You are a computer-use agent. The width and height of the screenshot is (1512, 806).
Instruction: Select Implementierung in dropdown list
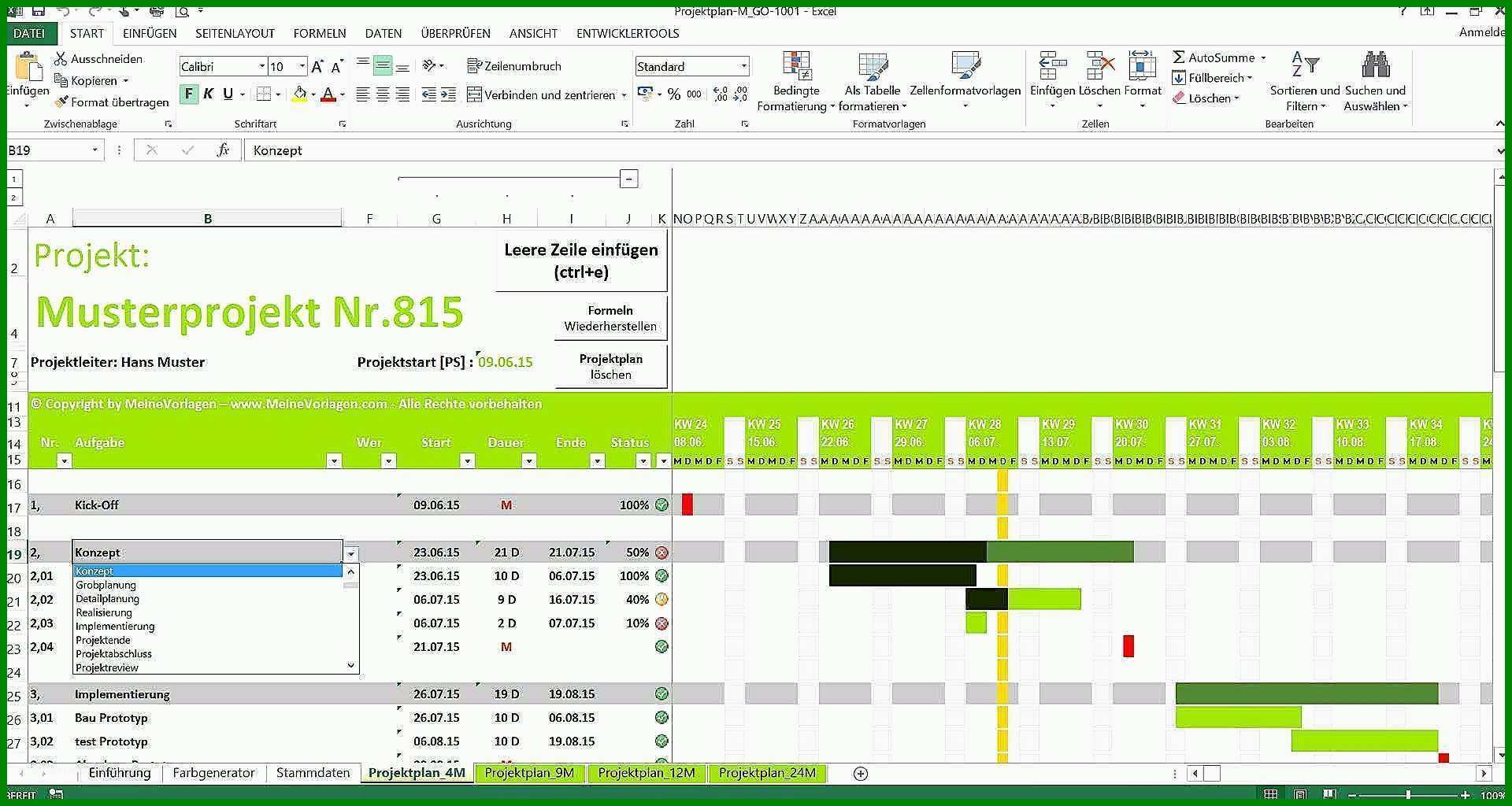click(115, 627)
